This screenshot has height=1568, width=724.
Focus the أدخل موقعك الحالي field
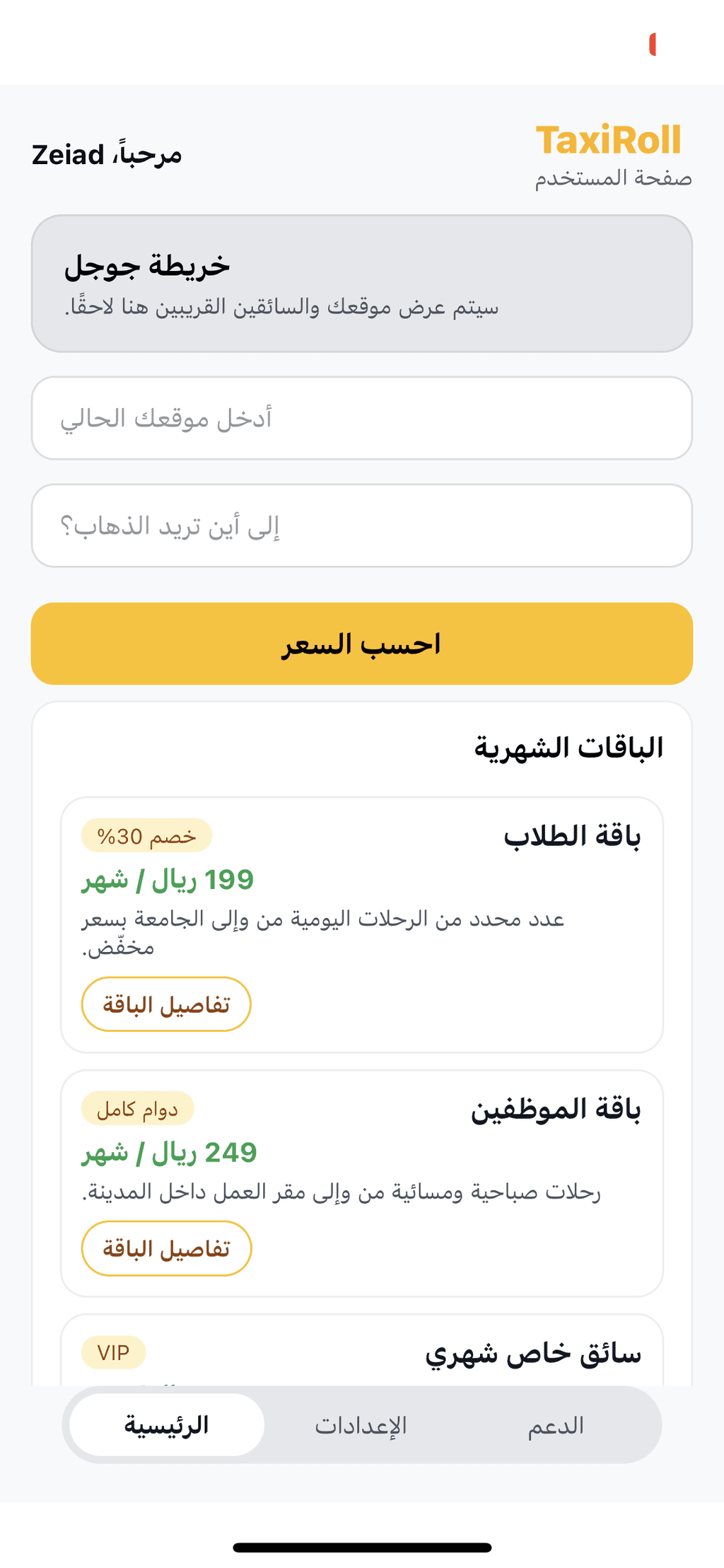[361, 418]
